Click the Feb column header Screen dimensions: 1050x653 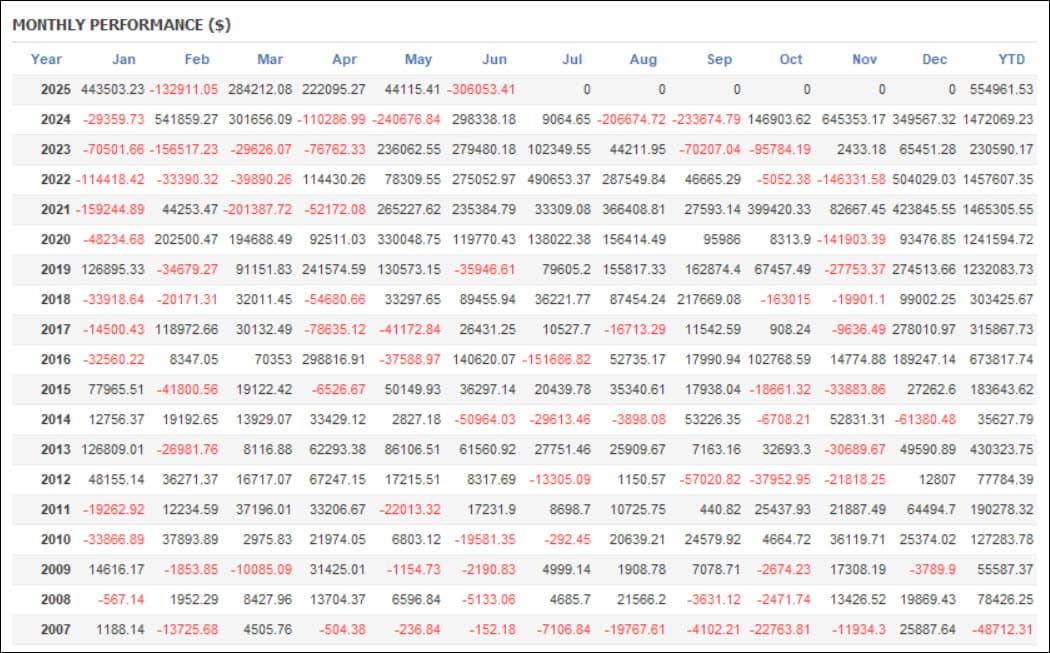197,59
